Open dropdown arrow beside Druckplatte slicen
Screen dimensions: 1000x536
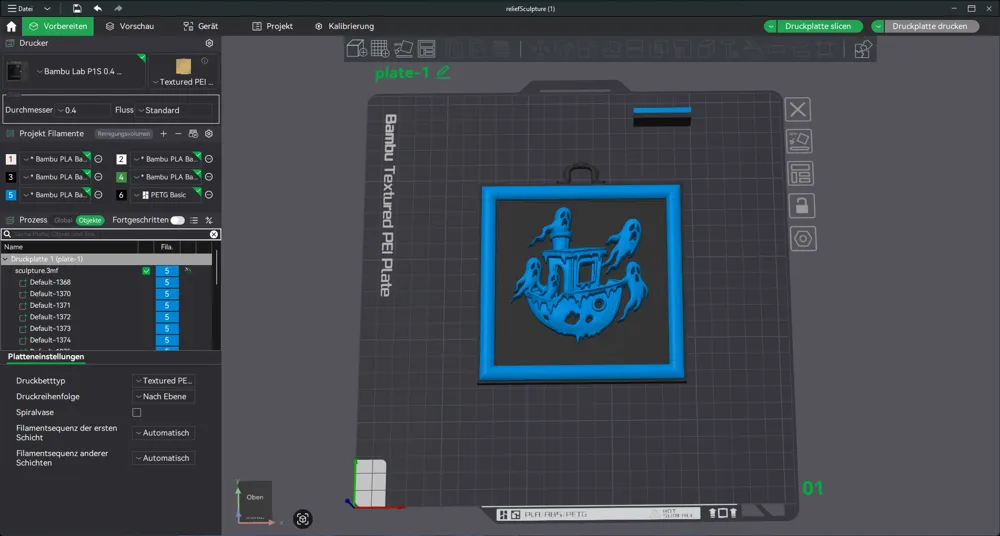point(771,26)
